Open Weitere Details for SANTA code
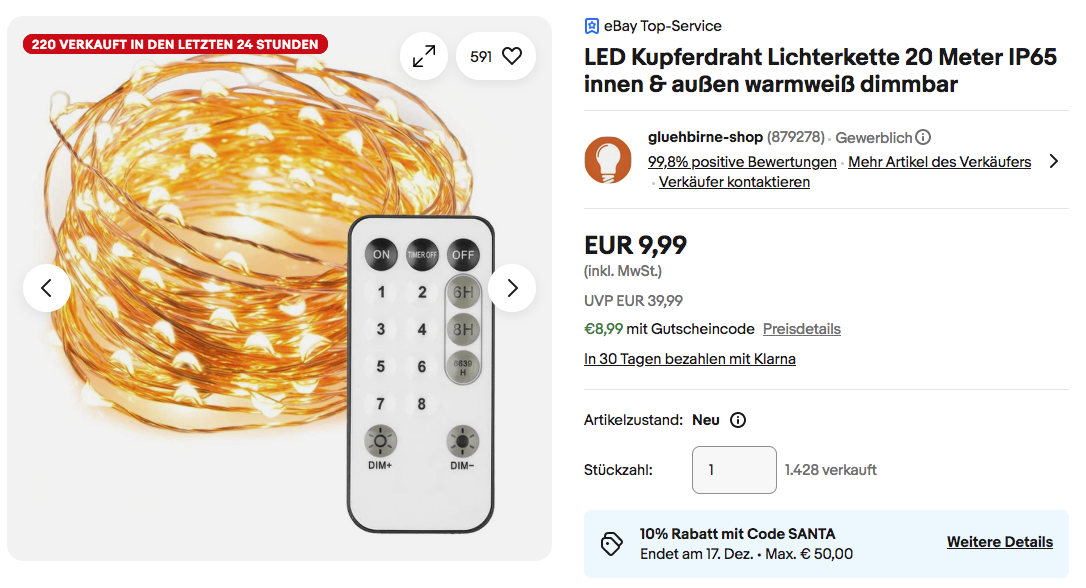This screenshot has height=588, width=1086. click(x=999, y=542)
